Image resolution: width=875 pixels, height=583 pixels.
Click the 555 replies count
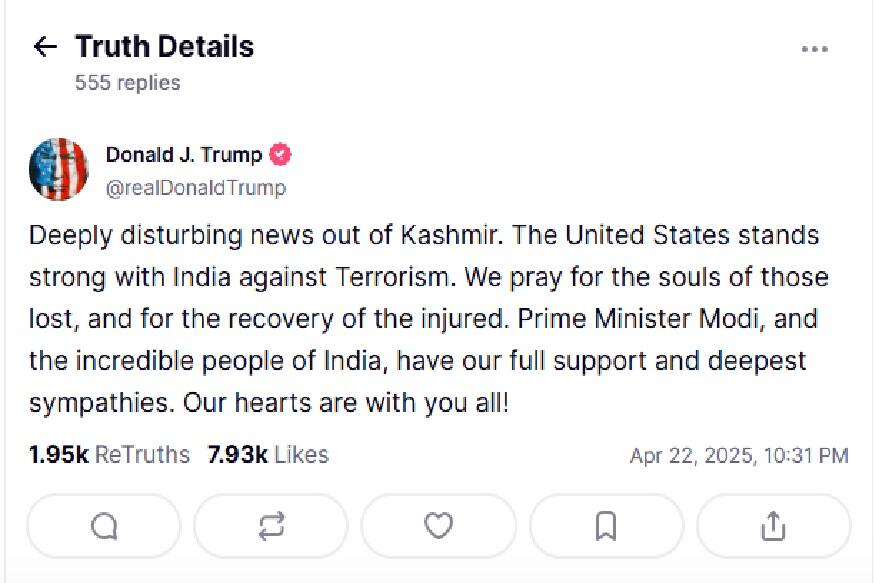tap(128, 83)
